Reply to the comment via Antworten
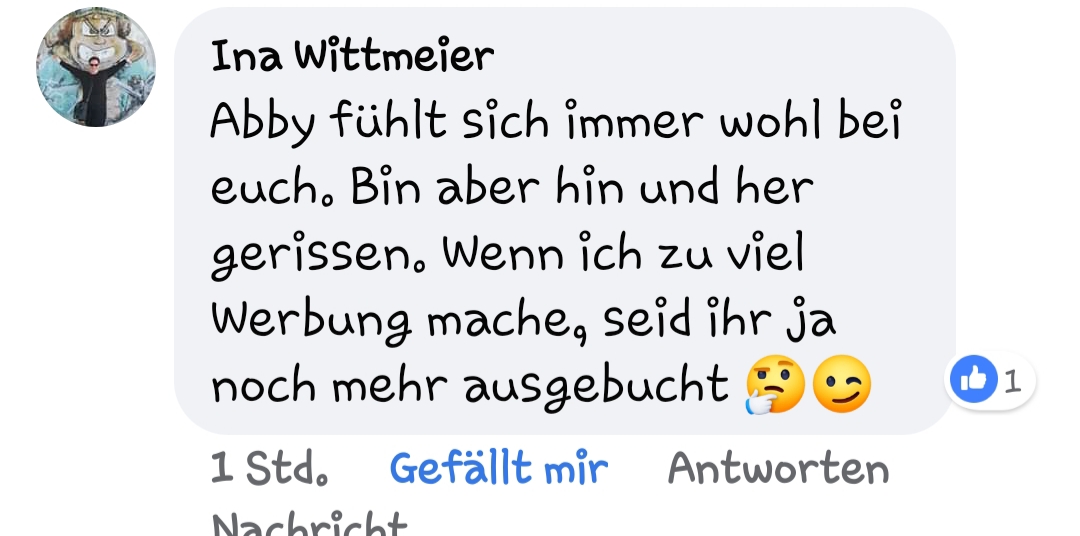The height and width of the screenshot is (536, 1080). [x=778, y=468]
